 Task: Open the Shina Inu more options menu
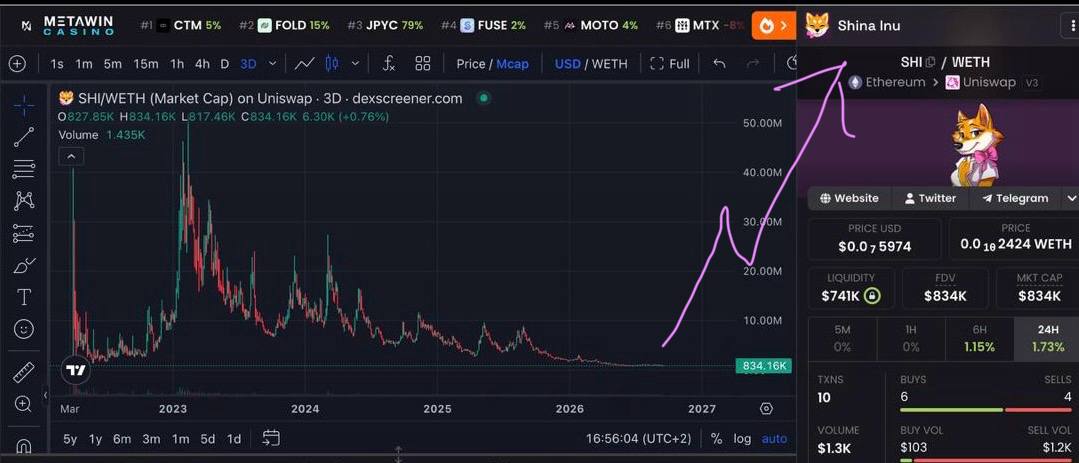pos(1071,25)
